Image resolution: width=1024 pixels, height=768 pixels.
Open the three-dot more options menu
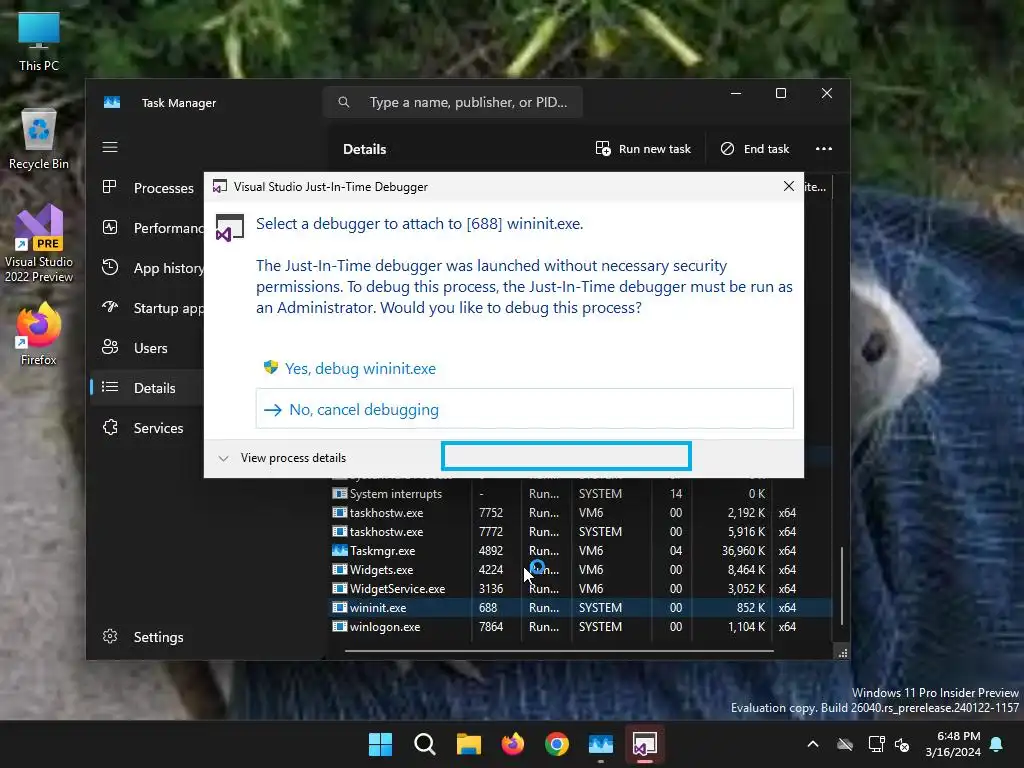tap(824, 149)
